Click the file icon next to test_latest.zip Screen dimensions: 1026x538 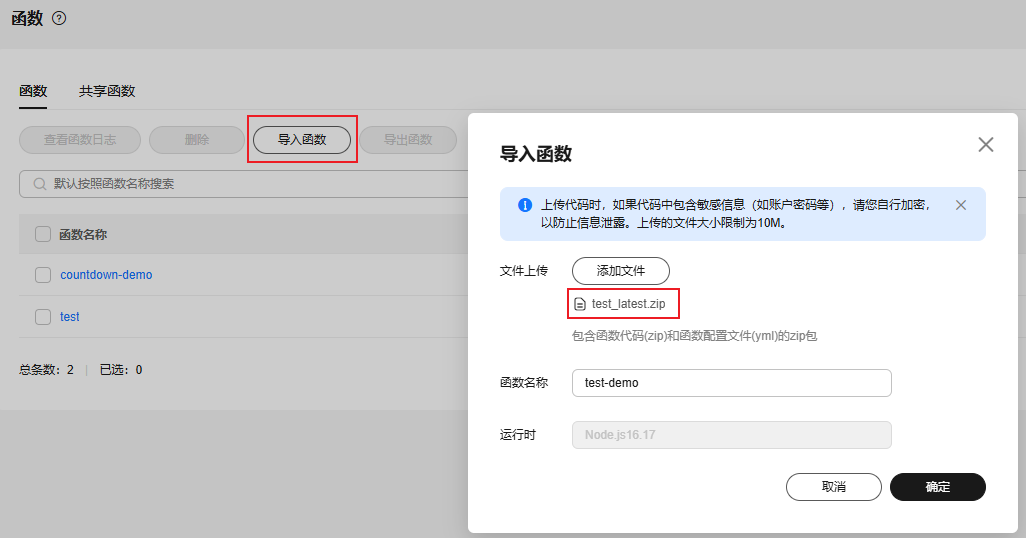(x=579, y=303)
